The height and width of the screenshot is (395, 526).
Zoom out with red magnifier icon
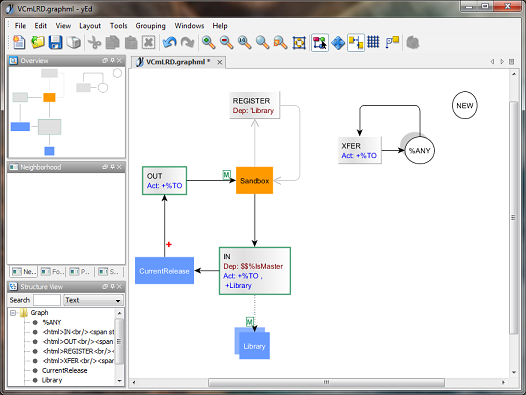[227, 43]
